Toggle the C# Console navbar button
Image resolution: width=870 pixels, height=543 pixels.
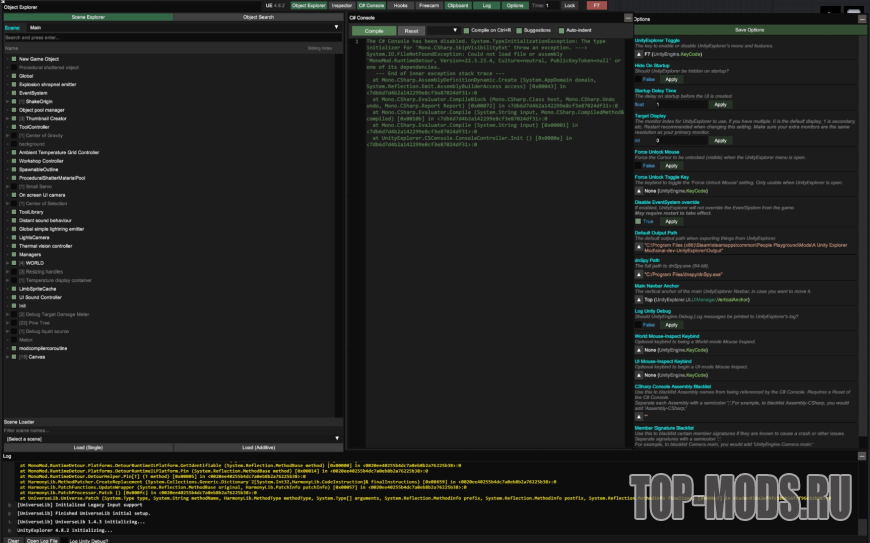(x=371, y=6)
